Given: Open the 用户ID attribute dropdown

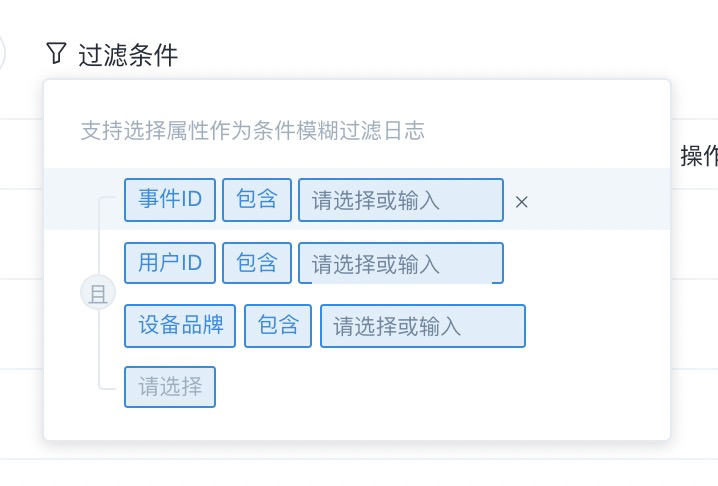Looking at the screenshot, I should pyautogui.click(x=170, y=263).
